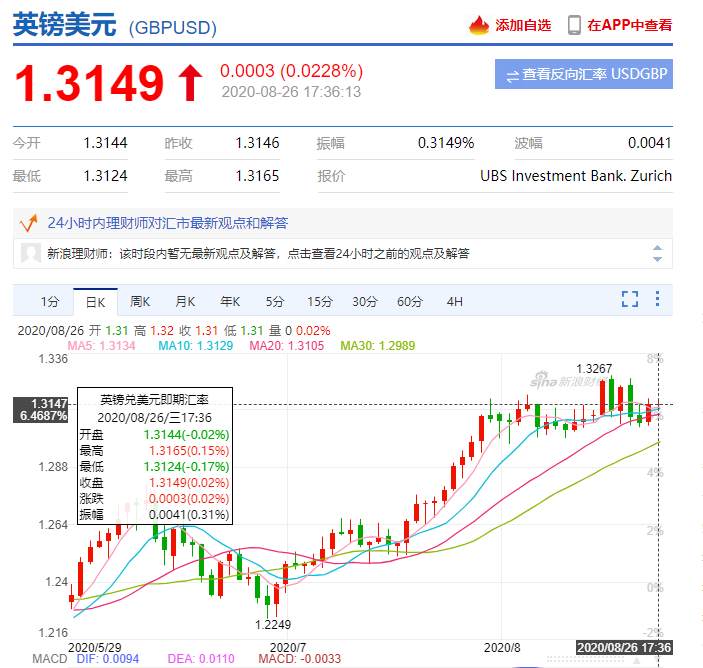Click the phone icon for 在APP中查看

click(574, 25)
